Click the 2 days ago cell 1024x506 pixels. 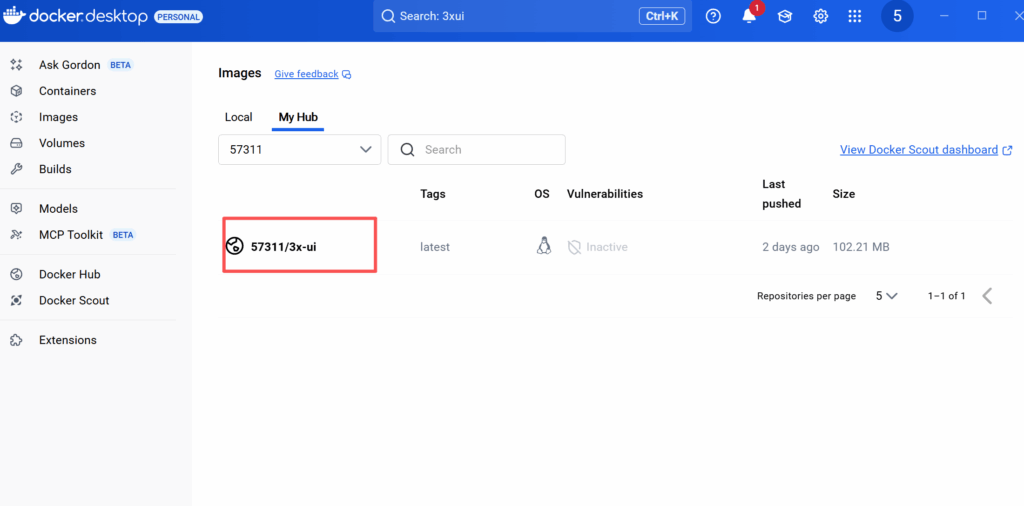click(x=790, y=247)
